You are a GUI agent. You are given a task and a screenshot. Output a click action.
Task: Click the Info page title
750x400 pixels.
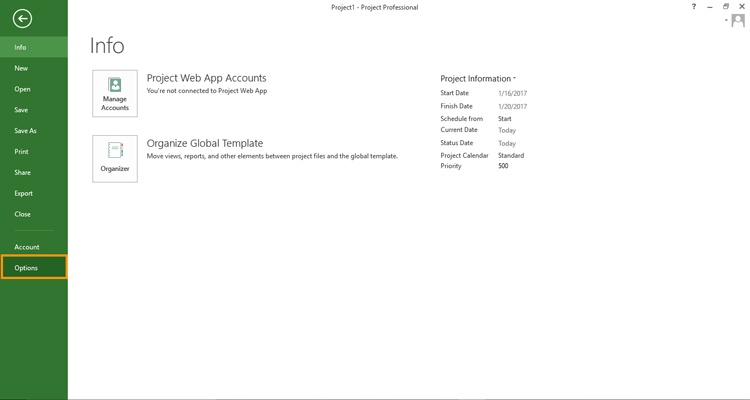click(x=107, y=45)
